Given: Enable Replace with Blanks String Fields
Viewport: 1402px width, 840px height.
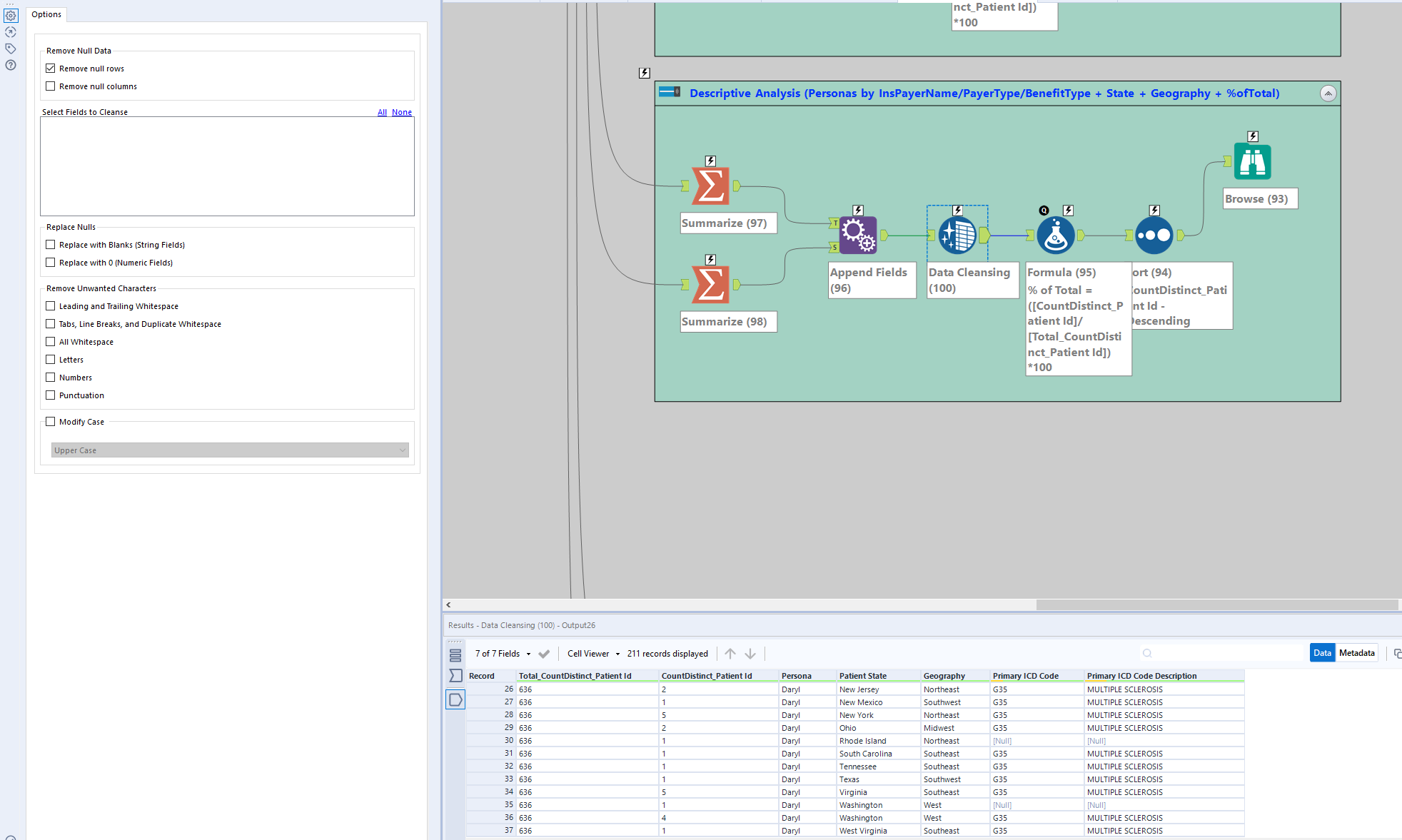Looking at the screenshot, I should (x=52, y=244).
